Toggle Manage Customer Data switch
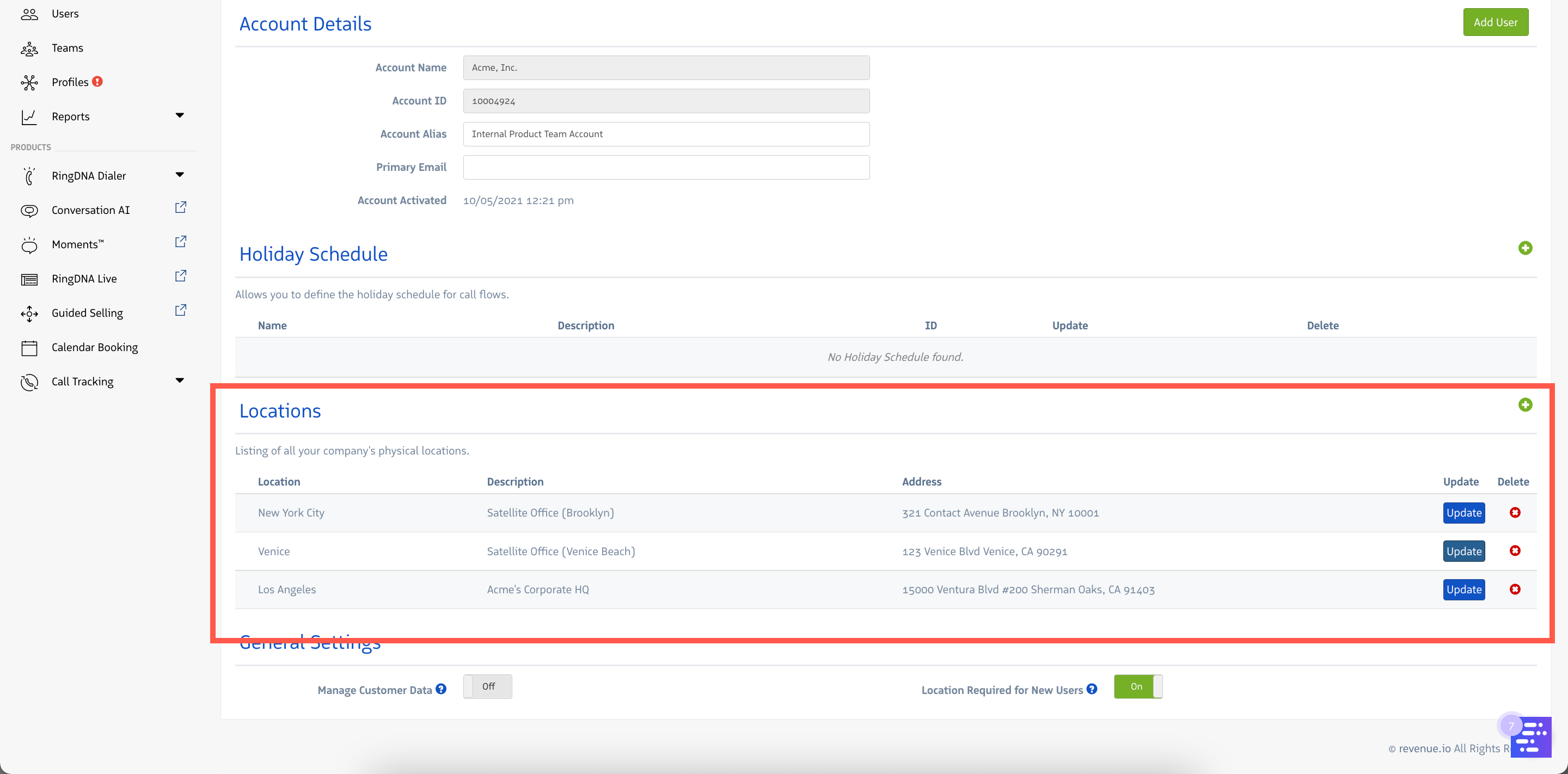The height and width of the screenshot is (774, 1568). [487, 686]
